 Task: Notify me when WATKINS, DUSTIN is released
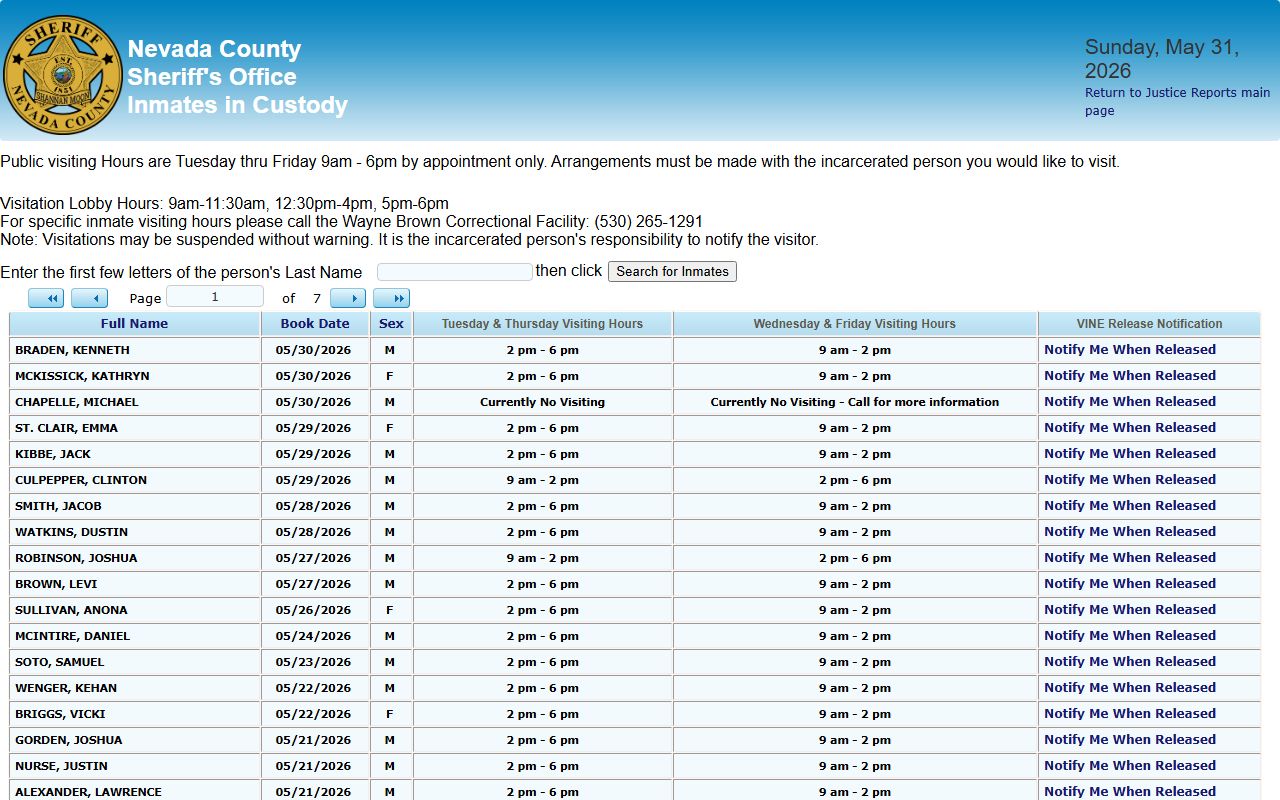[x=1130, y=532]
